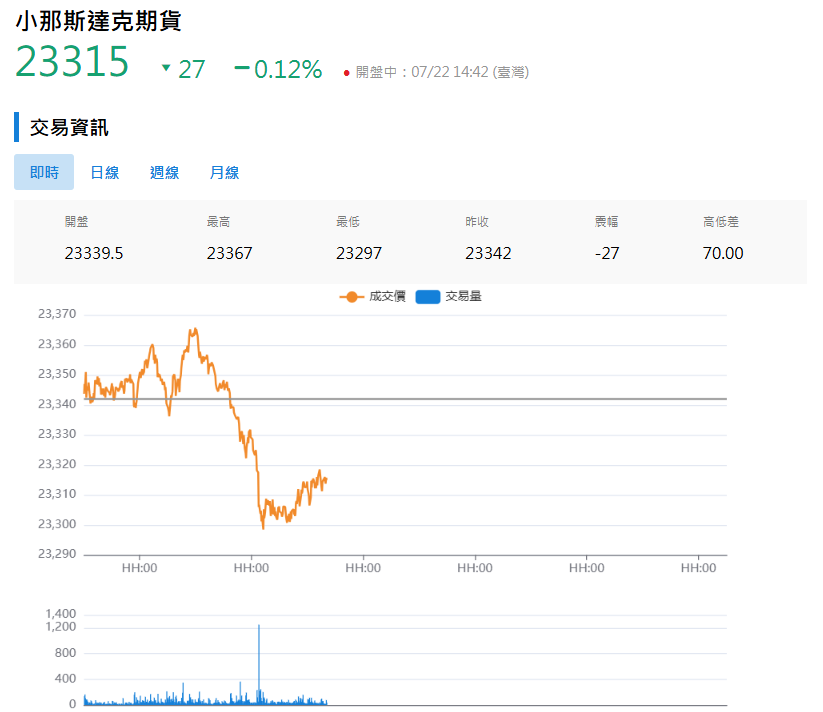Image resolution: width=823 pixels, height=712 pixels.
Task: Click the 最低 value 23297
Action: [359, 253]
